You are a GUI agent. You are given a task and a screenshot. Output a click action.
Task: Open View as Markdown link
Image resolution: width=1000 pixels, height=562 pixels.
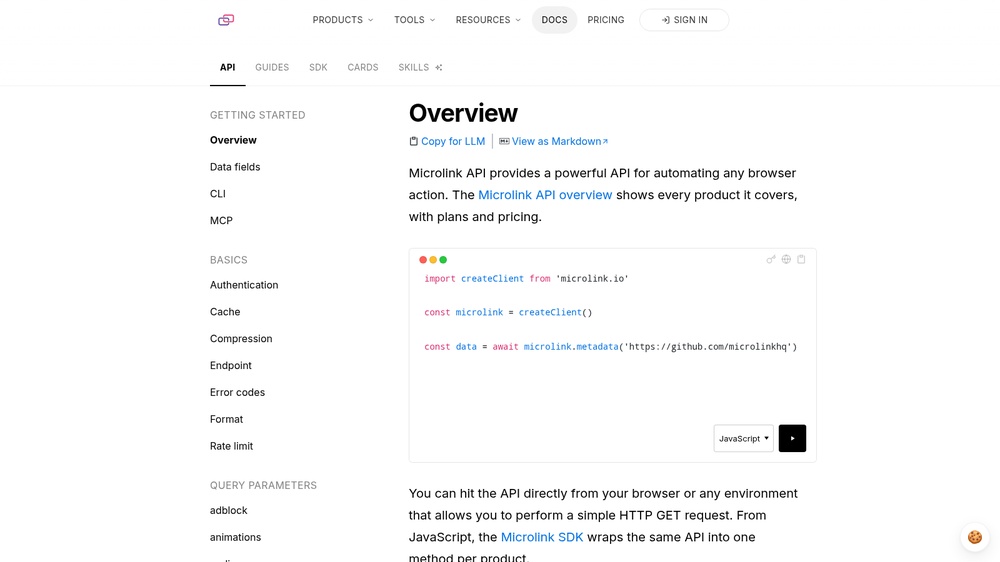(x=559, y=142)
